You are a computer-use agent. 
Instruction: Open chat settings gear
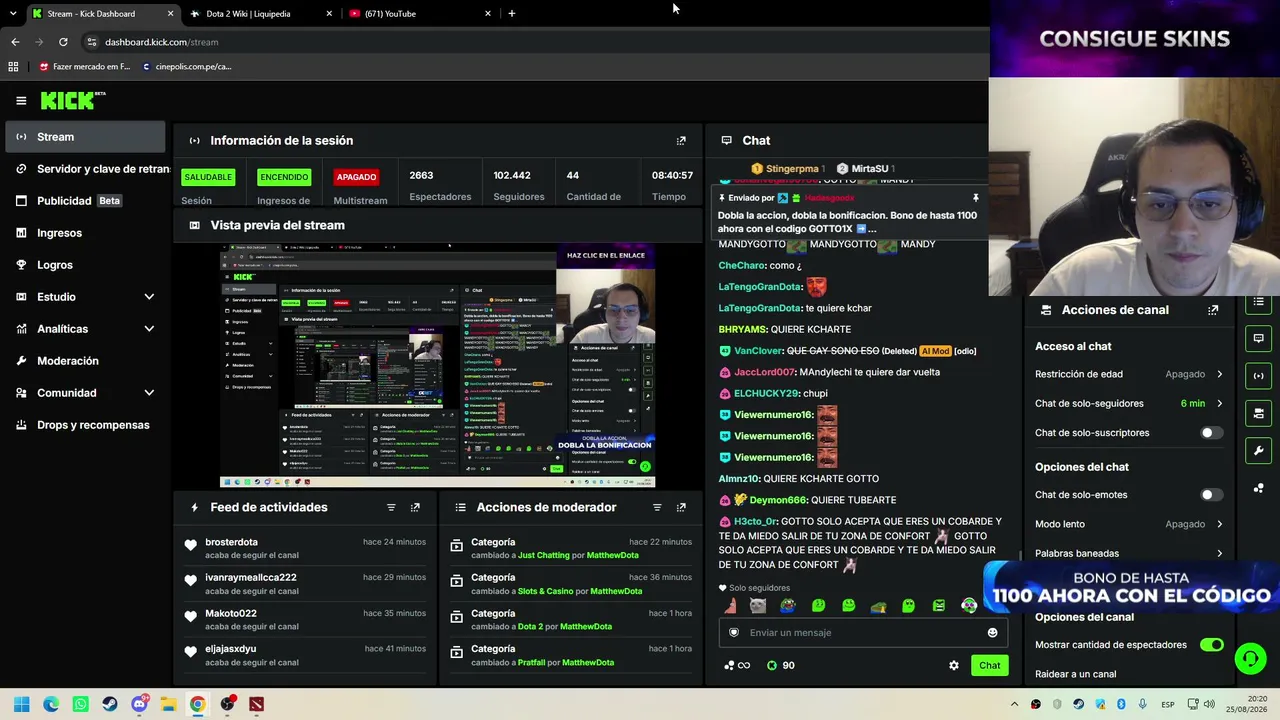click(954, 665)
